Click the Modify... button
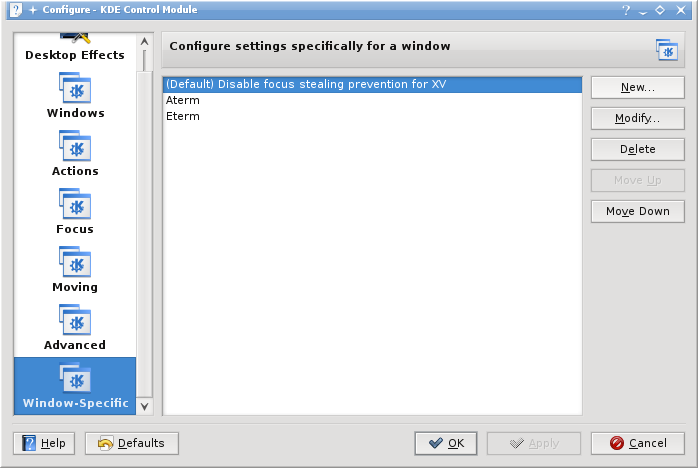Screen dimensions: 698x468 point(637,118)
